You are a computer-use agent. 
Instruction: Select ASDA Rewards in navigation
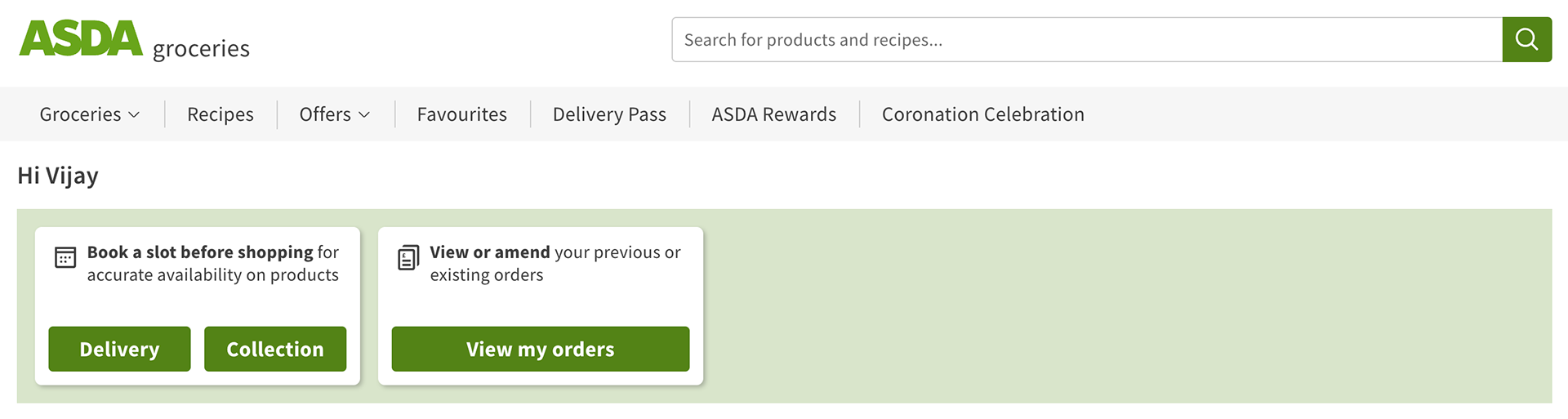773,114
